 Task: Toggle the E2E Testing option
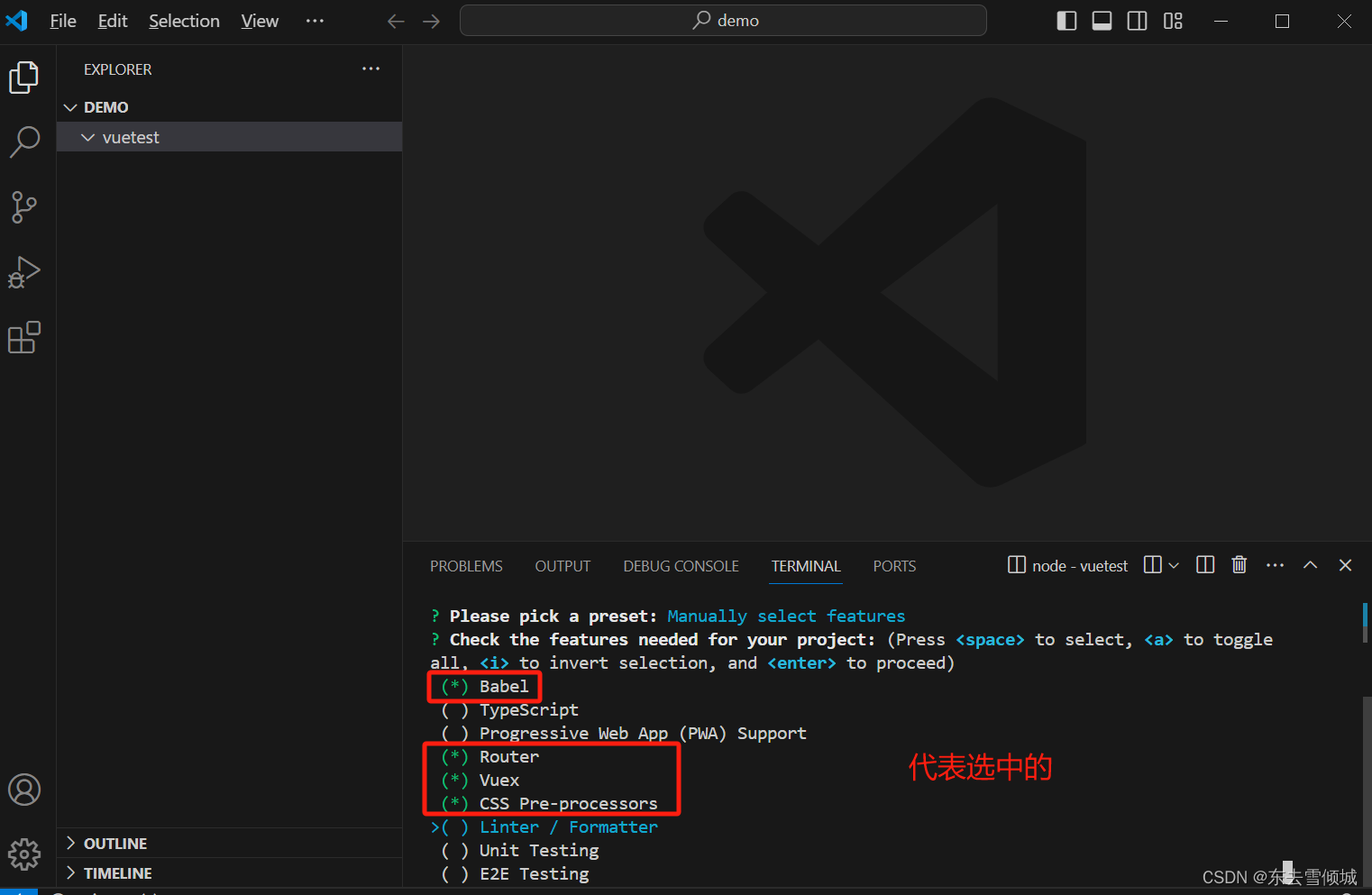coord(515,874)
